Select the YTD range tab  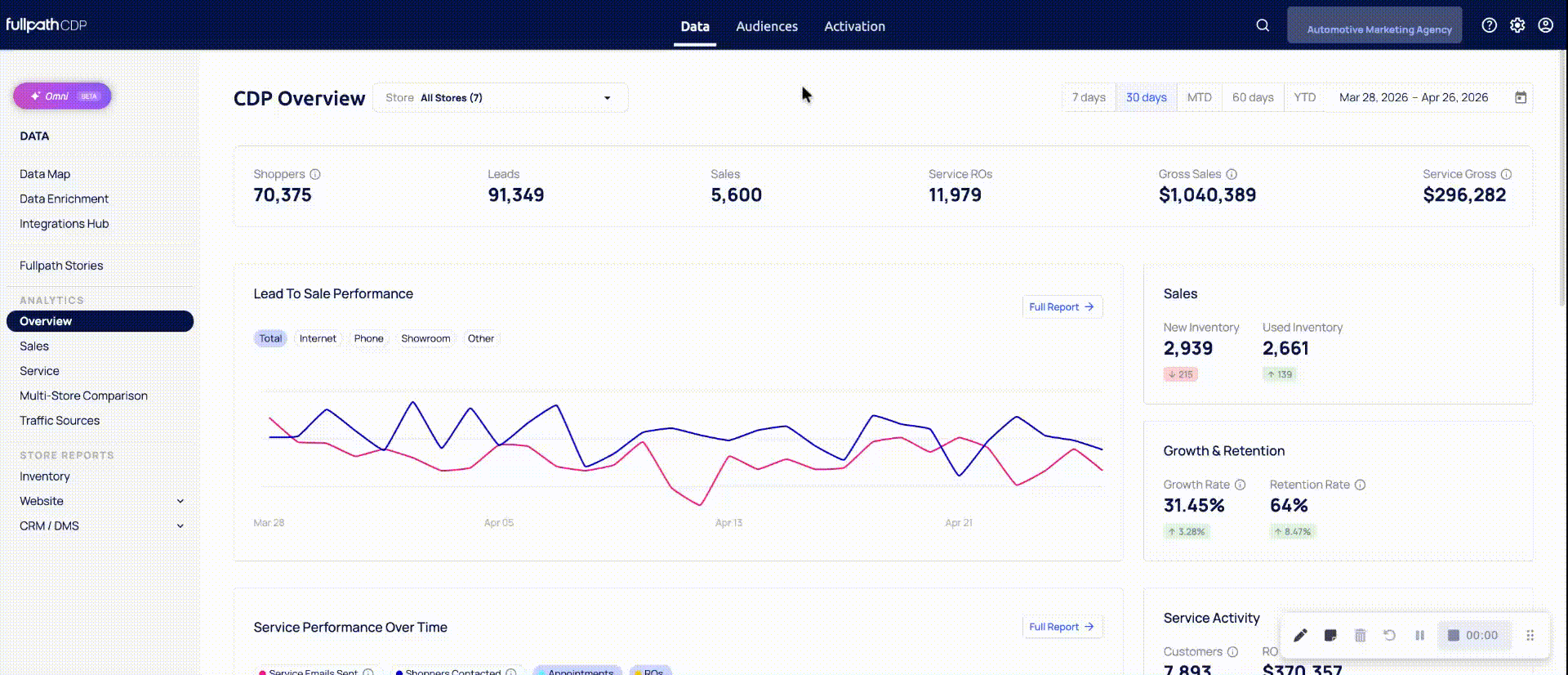(x=1305, y=97)
